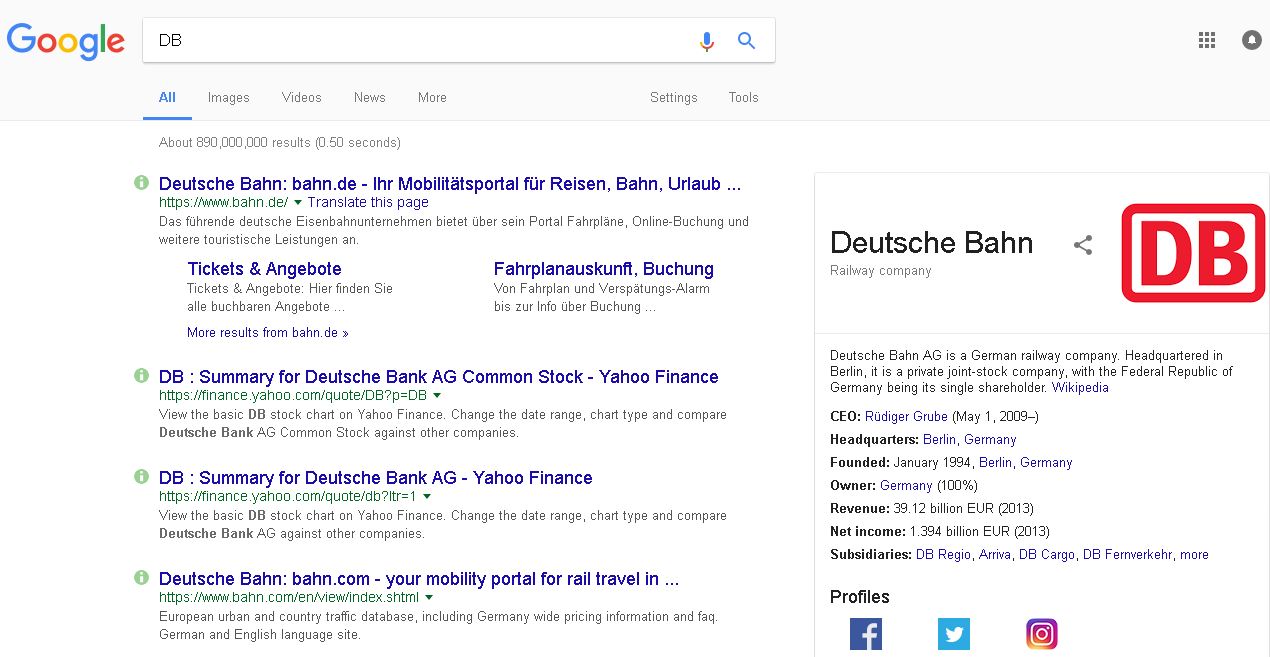Click the green info icon beside the Common Stock result

point(142,376)
